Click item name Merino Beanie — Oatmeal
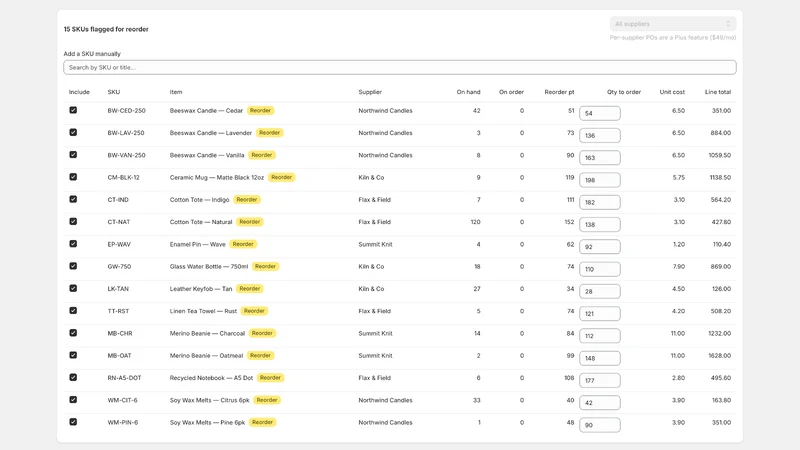 tap(206, 356)
